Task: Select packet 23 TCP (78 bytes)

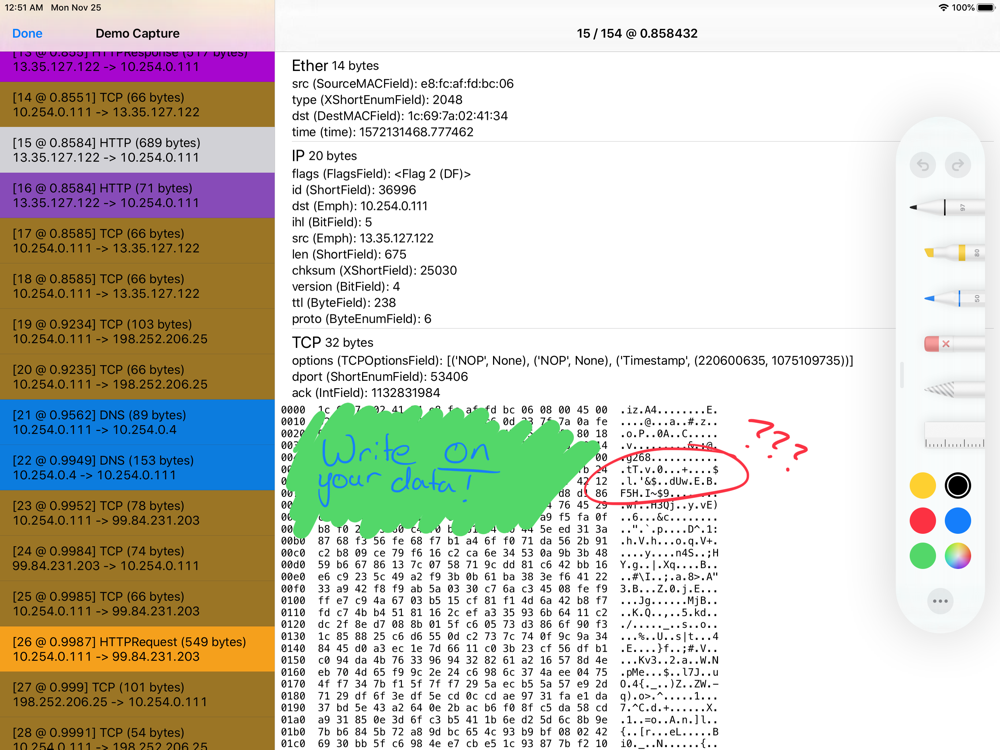Action: pyautogui.click(x=137, y=513)
